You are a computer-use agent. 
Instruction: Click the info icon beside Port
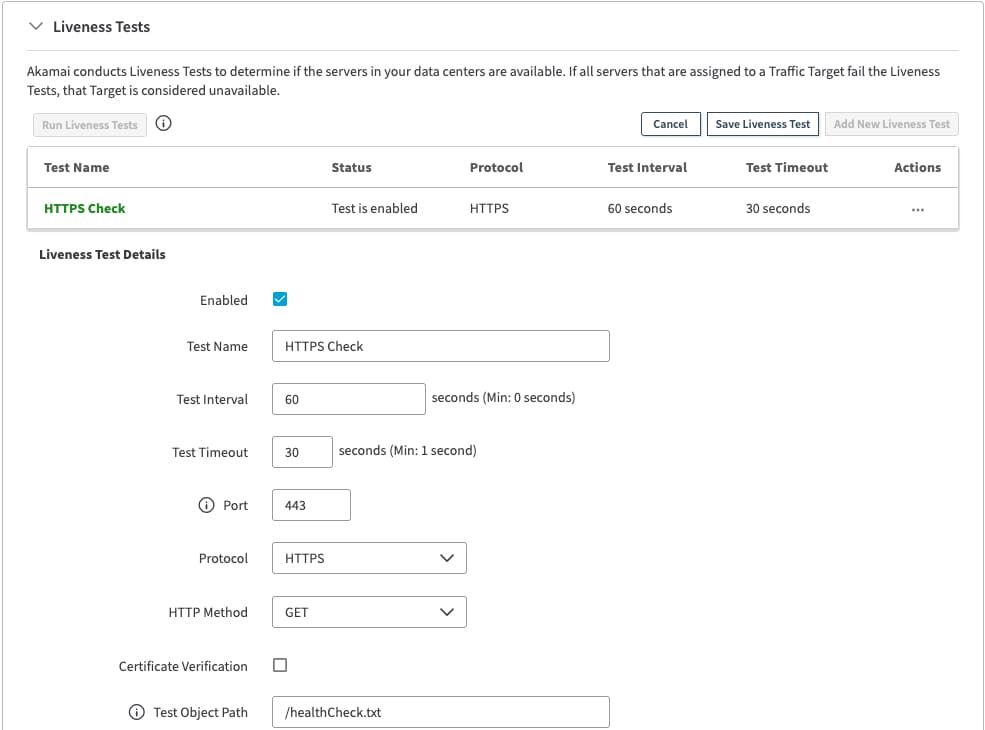click(206, 505)
